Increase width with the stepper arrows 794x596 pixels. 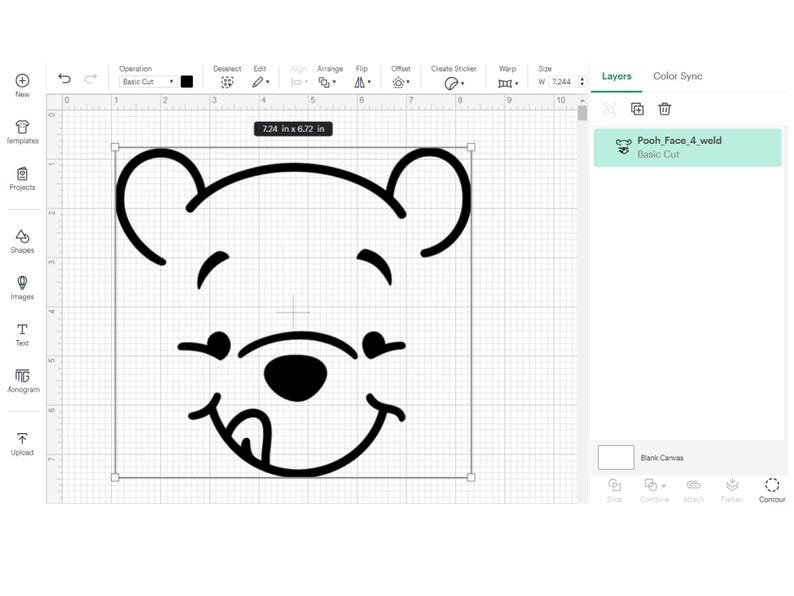(582, 79)
